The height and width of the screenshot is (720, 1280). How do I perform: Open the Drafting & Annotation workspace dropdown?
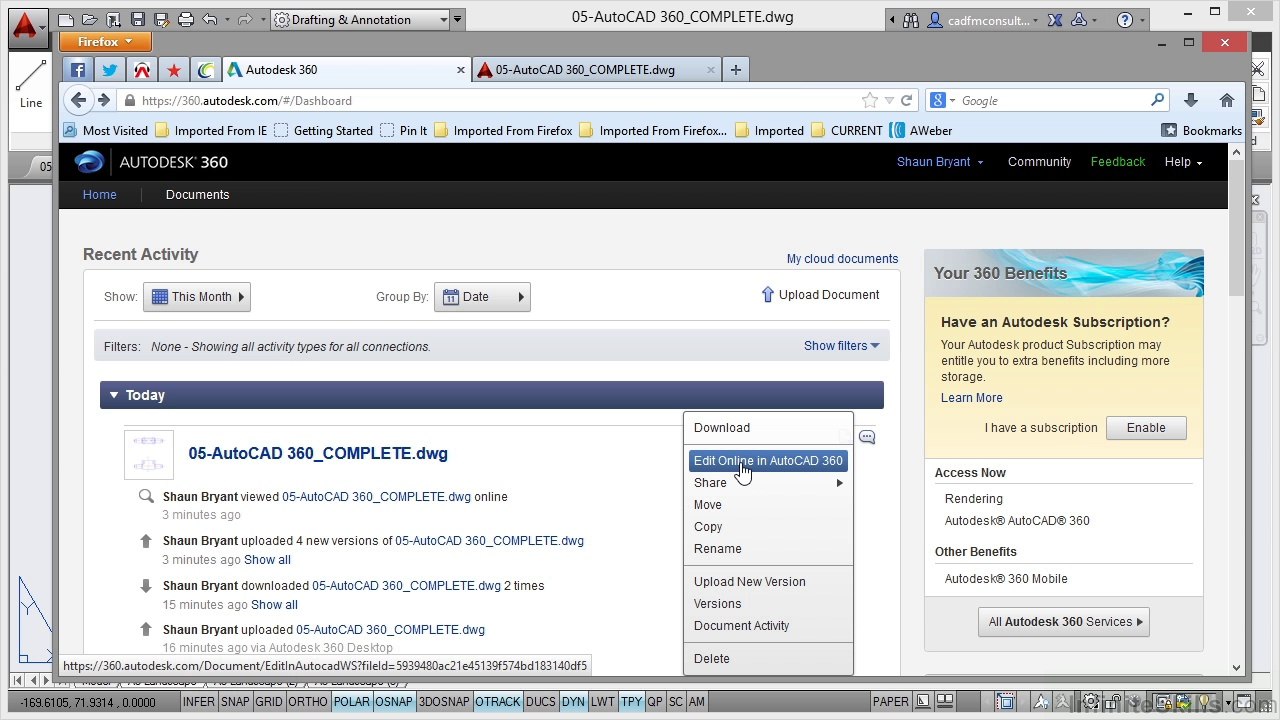tap(360, 20)
